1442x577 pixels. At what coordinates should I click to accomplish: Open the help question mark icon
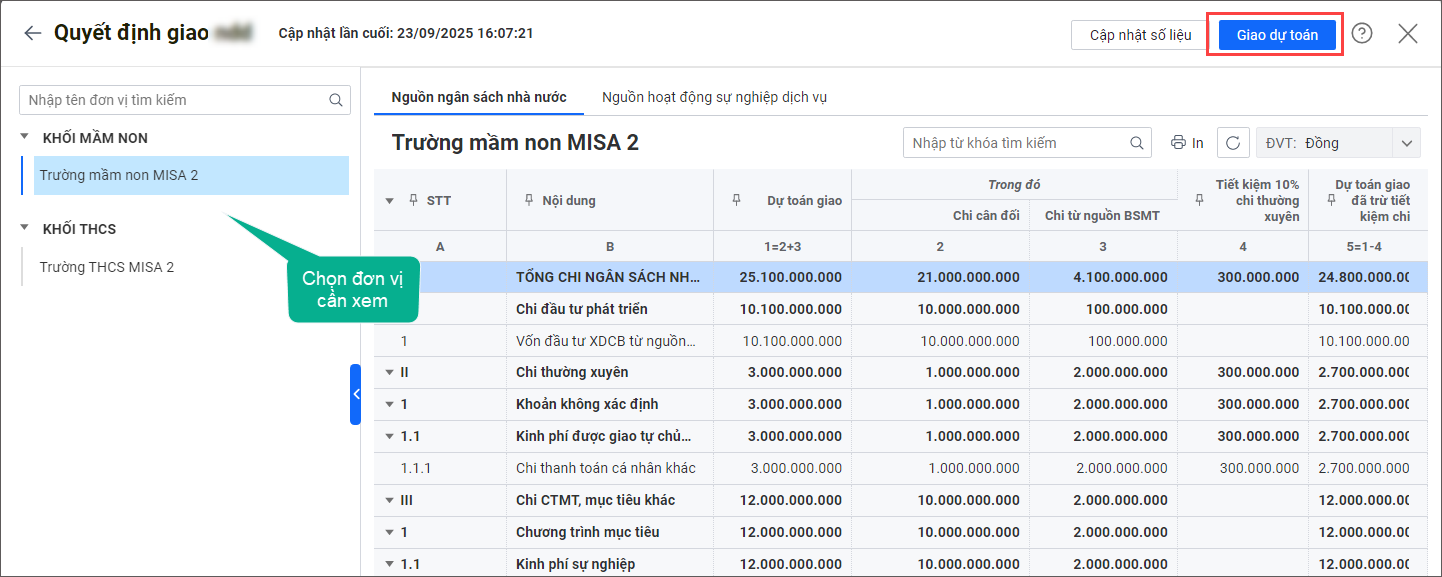point(1362,33)
